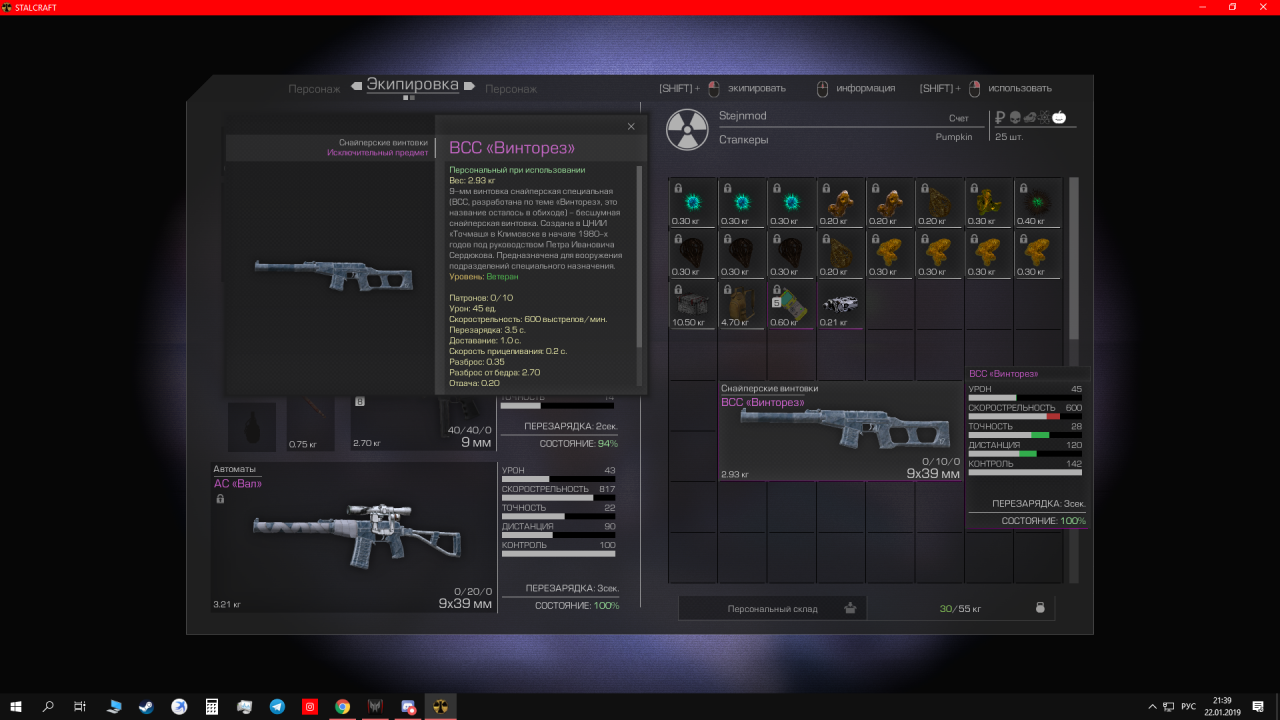Click the player name Stejnmod
The width and height of the screenshot is (1280, 720).
coord(743,116)
